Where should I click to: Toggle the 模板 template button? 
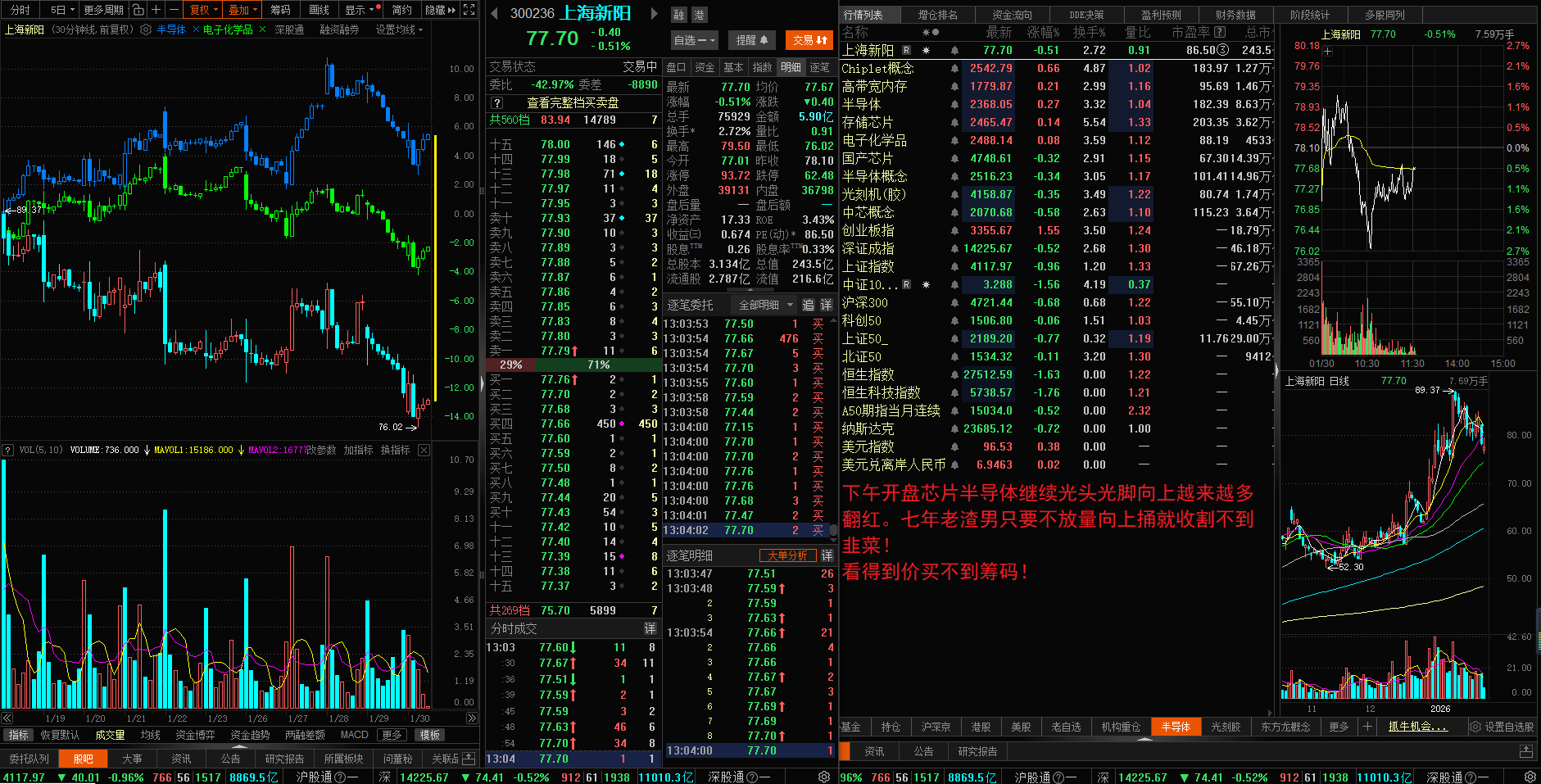(x=430, y=735)
